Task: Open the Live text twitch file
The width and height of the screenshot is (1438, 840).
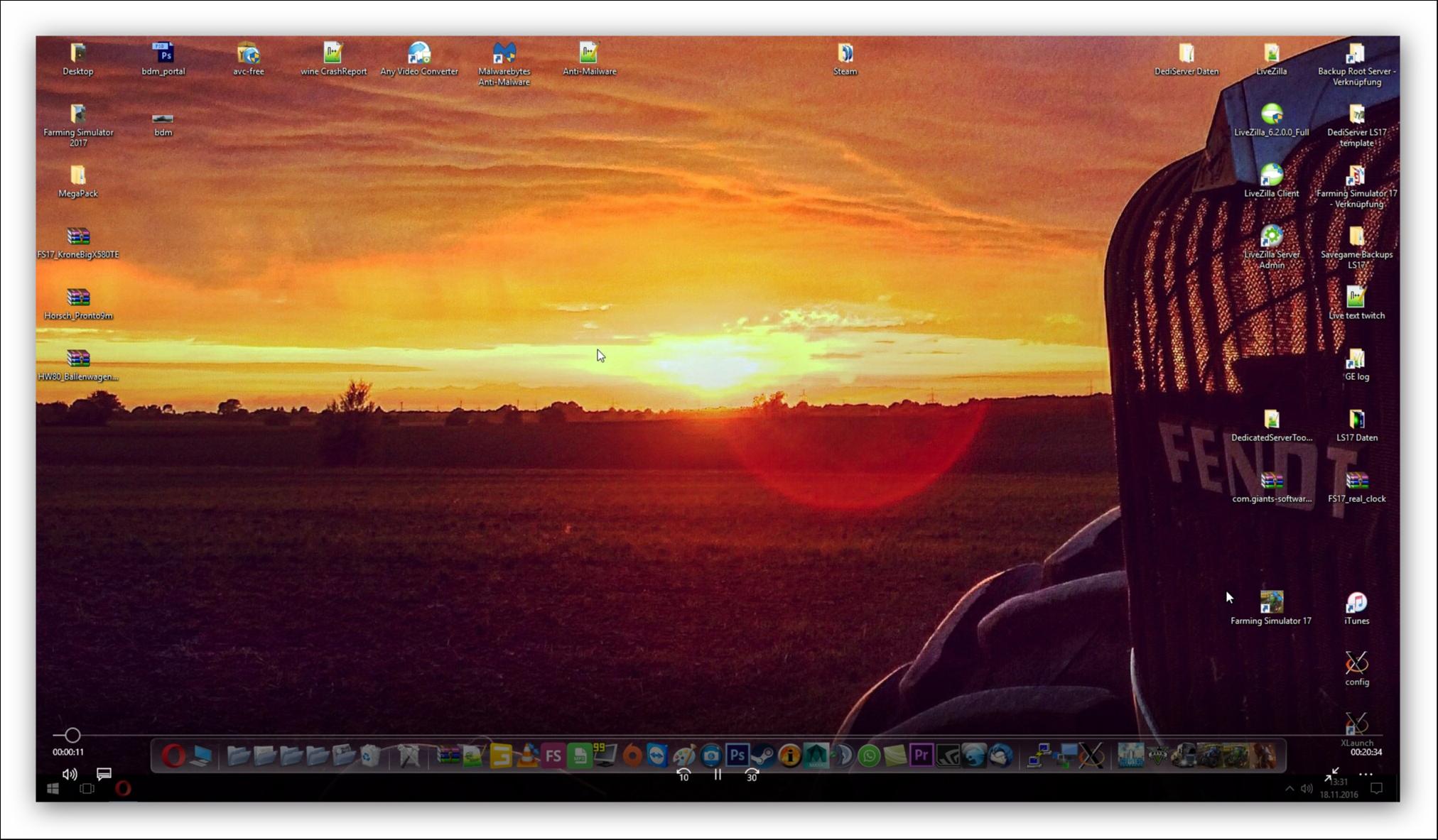Action: 1356,303
